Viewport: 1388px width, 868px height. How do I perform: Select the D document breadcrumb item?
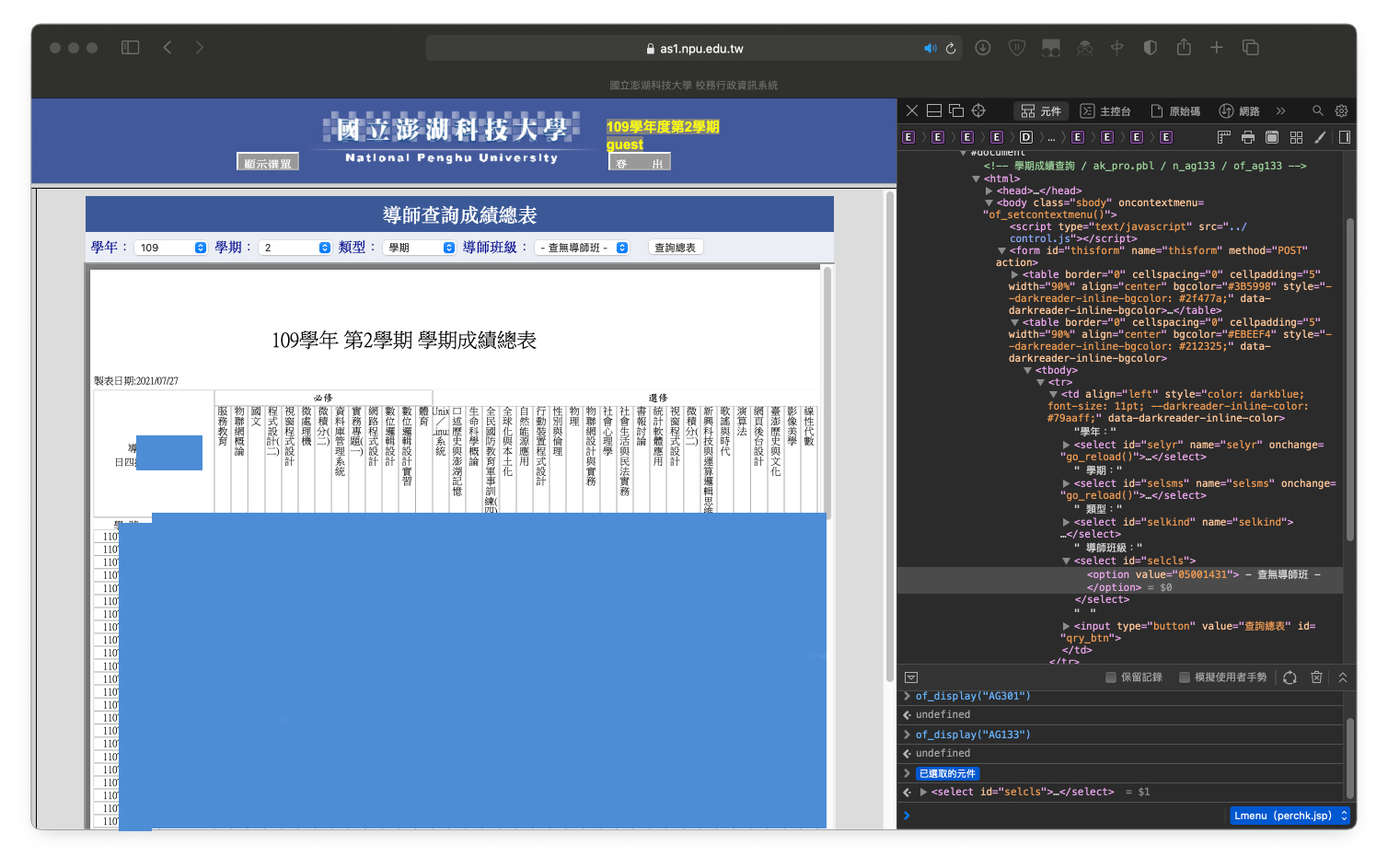click(x=1026, y=137)
